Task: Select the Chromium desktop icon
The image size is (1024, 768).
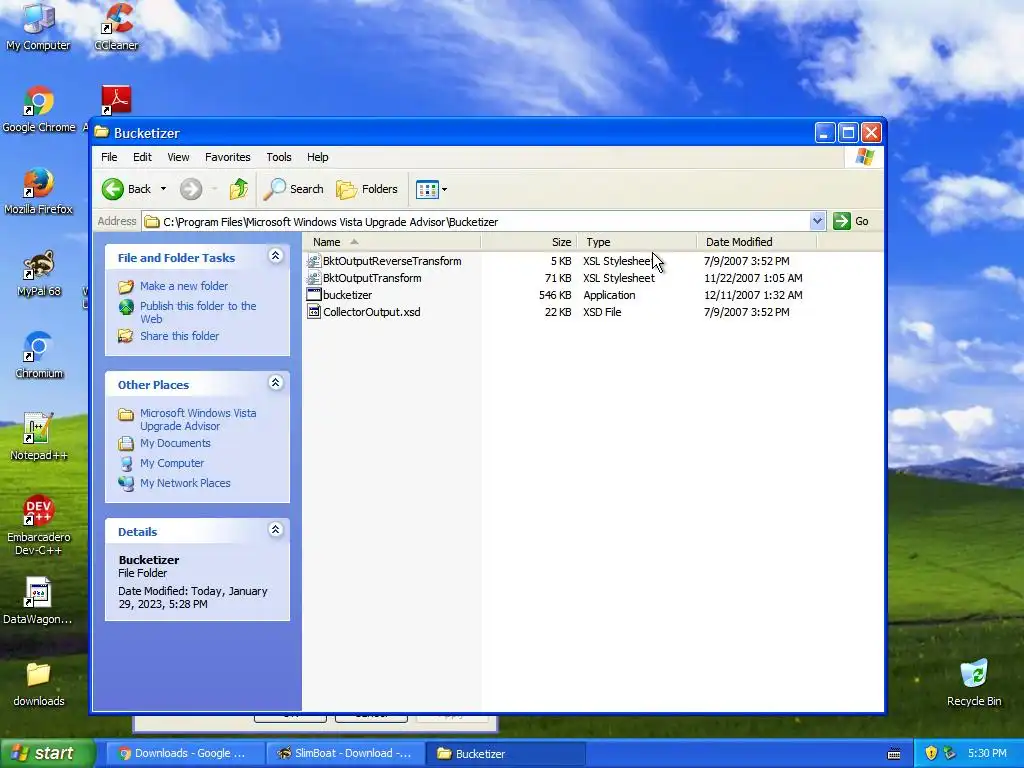Action: click(39, 355)
